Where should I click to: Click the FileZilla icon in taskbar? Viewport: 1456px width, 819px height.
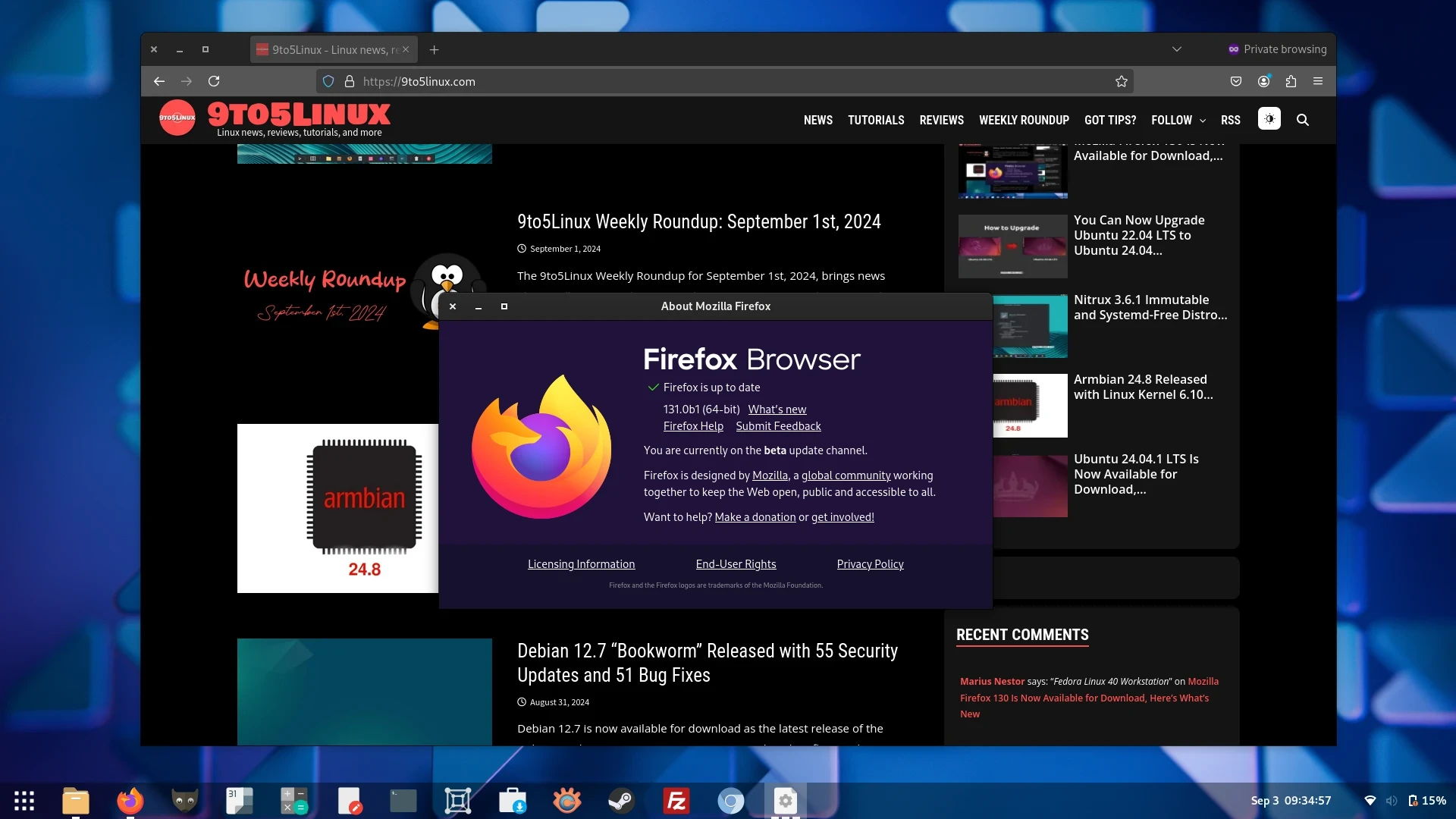click(x=678, y=800)
